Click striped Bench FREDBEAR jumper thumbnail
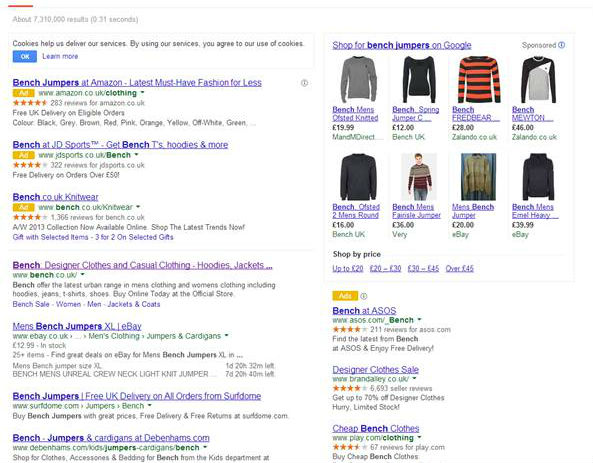Screen dimensions: 593x463 pyautogui.click(x=479, y=79)
